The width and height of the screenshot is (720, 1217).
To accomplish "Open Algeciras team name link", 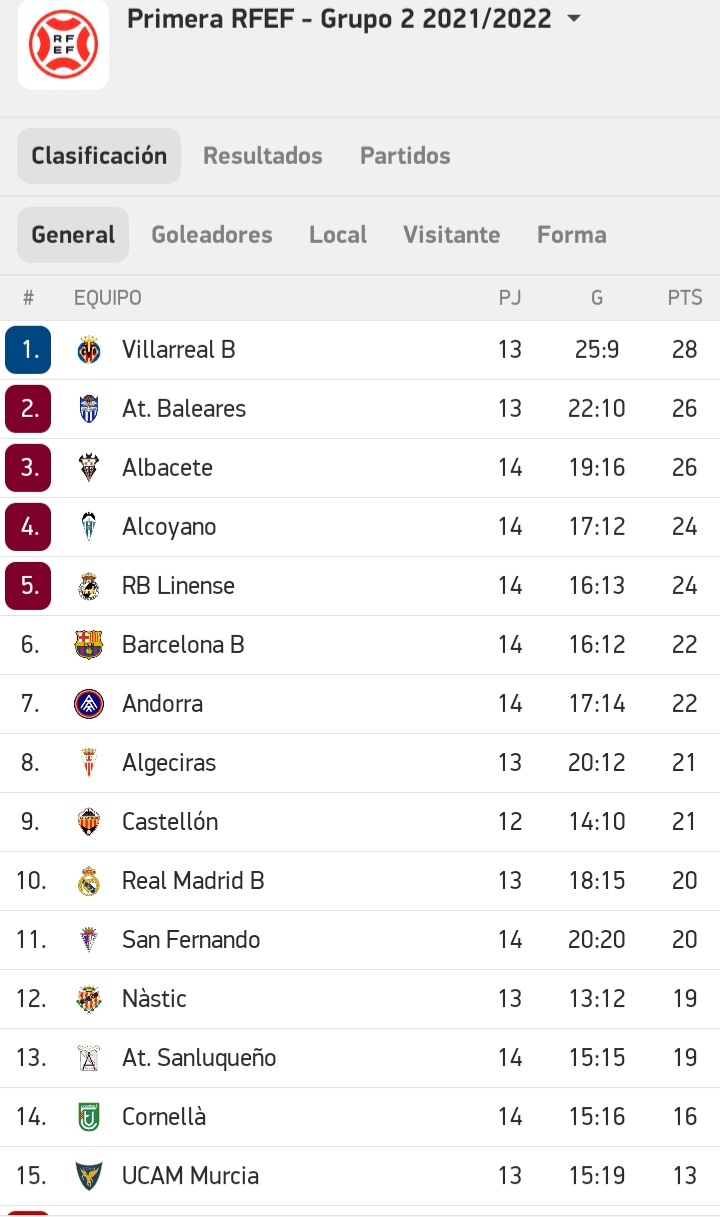I will (x=169, y=763).
